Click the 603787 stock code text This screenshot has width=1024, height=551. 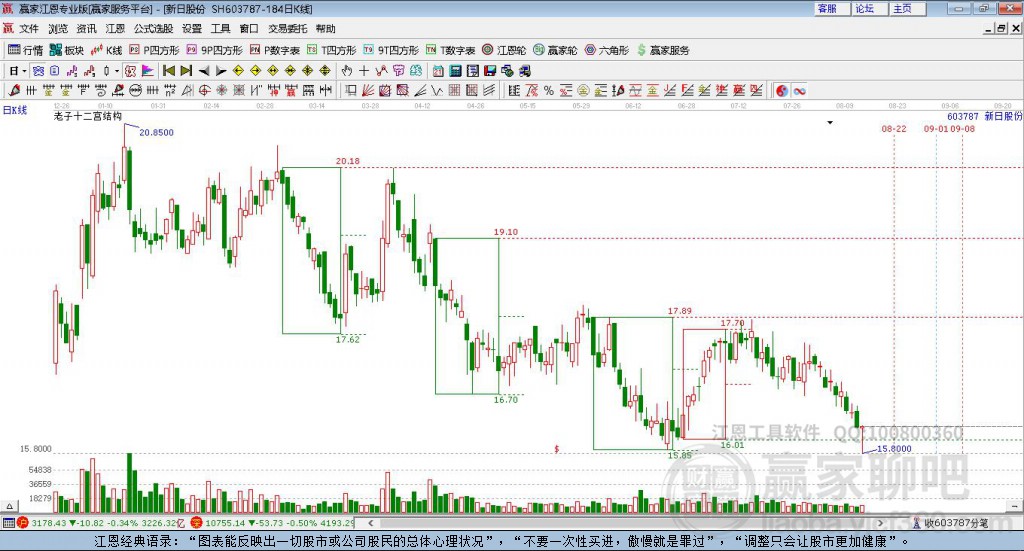963,116
